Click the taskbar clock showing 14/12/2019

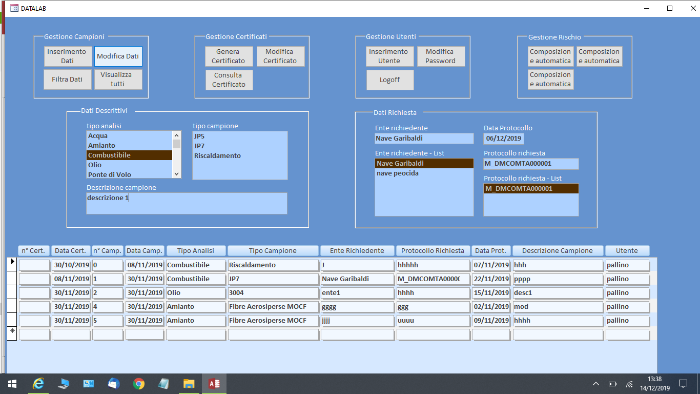pos(655,384)
